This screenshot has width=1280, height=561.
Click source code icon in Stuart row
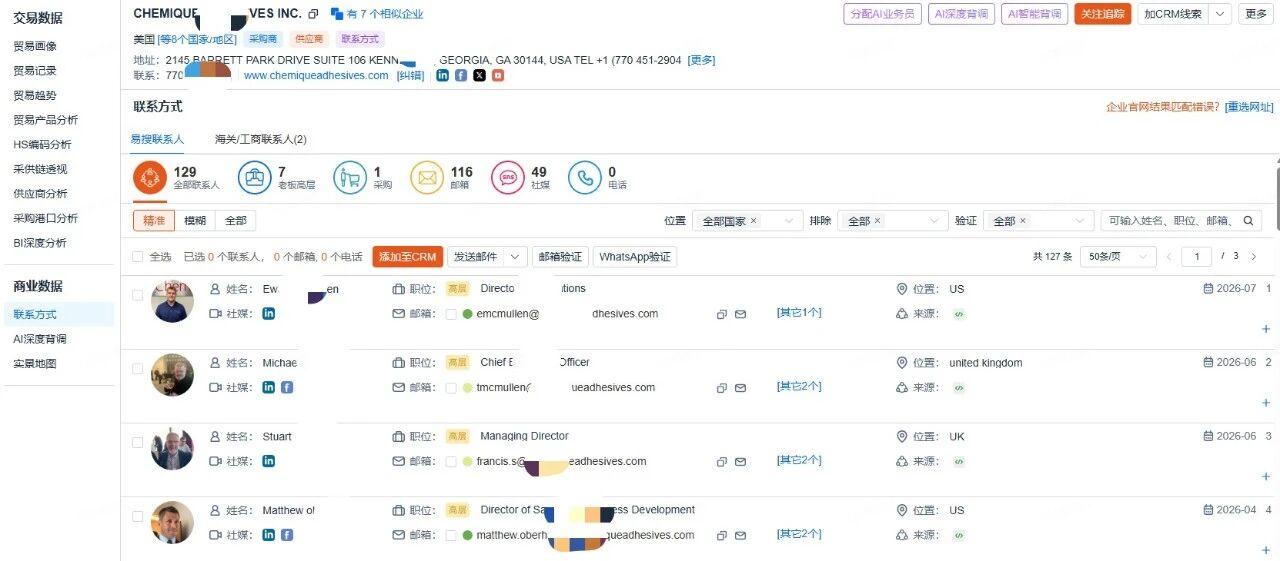[959, 462]
